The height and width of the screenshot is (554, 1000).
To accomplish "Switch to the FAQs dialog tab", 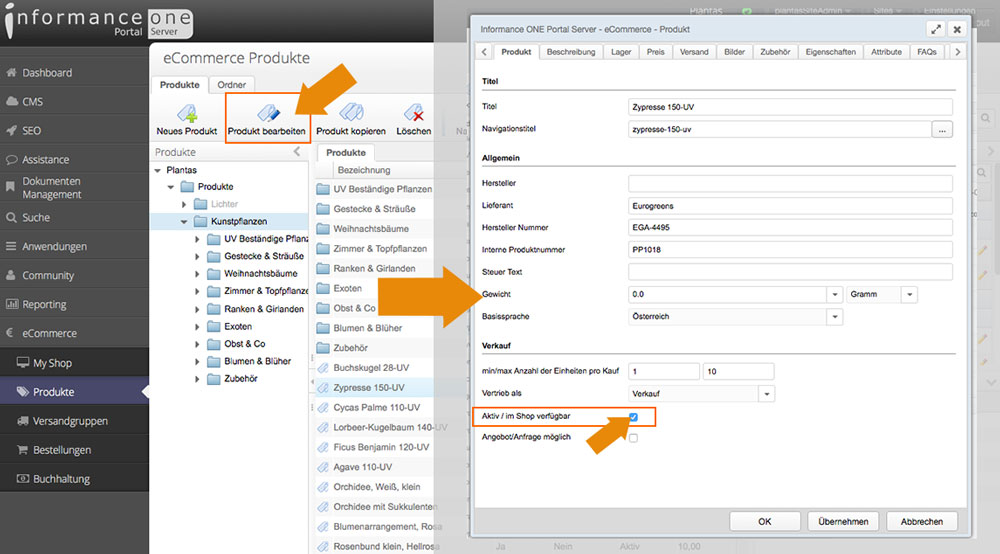I will [927, 52].
